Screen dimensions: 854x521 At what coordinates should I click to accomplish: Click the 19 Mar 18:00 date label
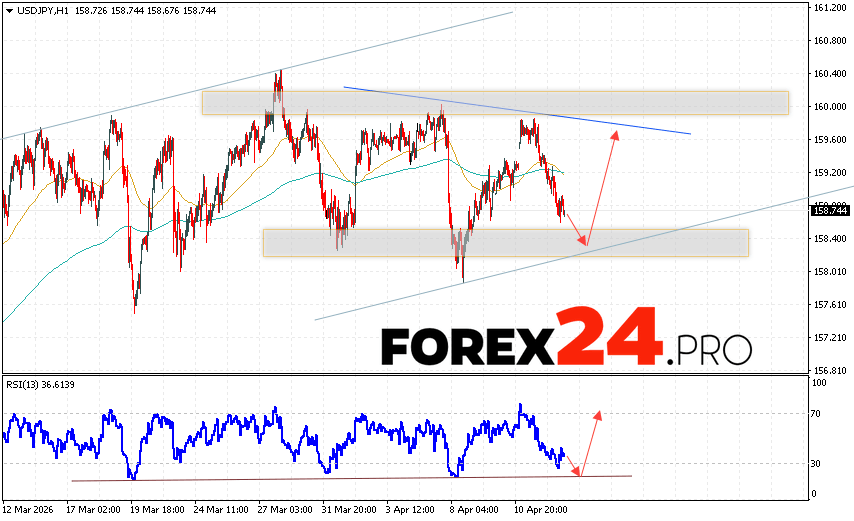[157, 508]
